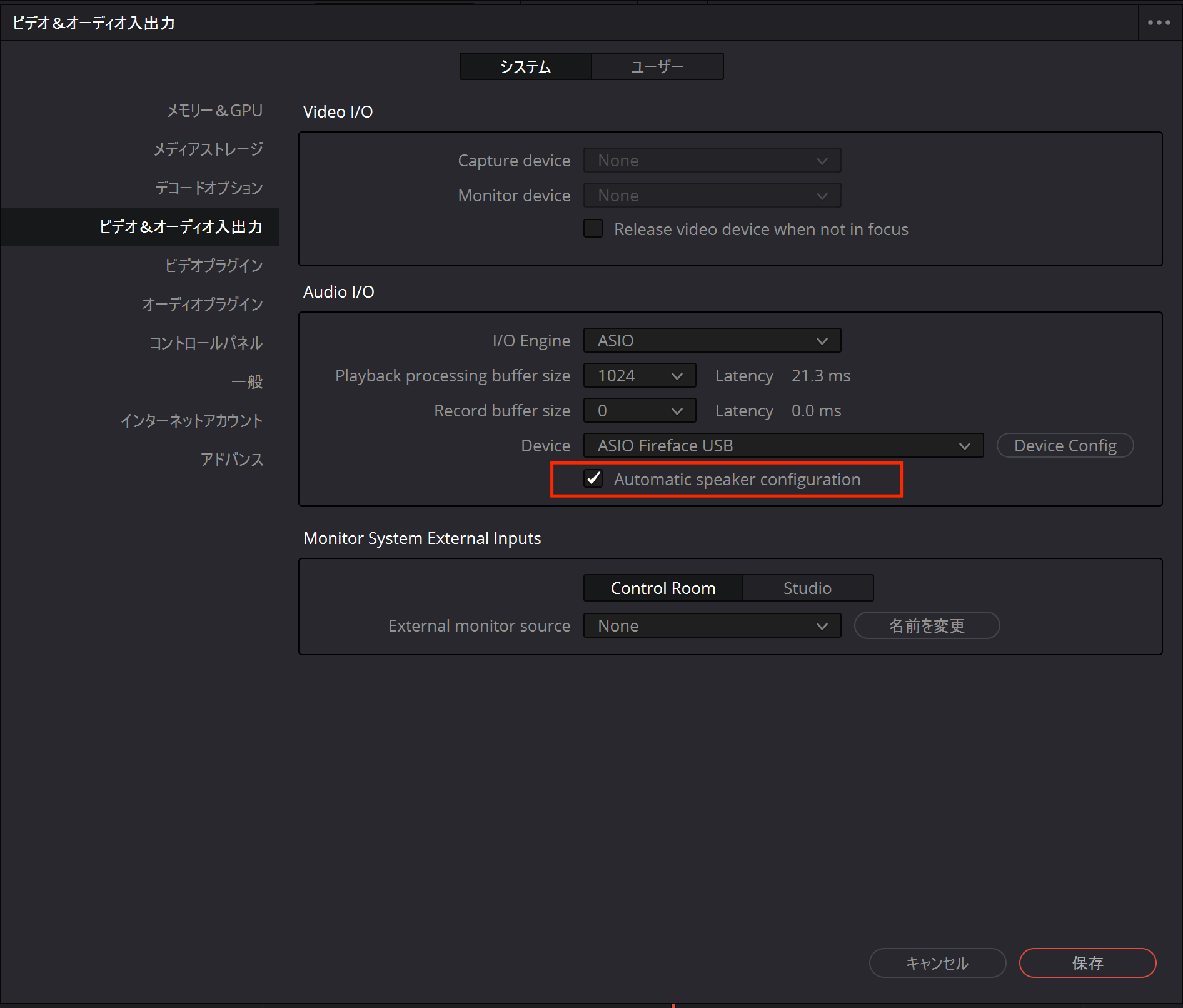Enable Release video device when not in focus

[593, 229]
